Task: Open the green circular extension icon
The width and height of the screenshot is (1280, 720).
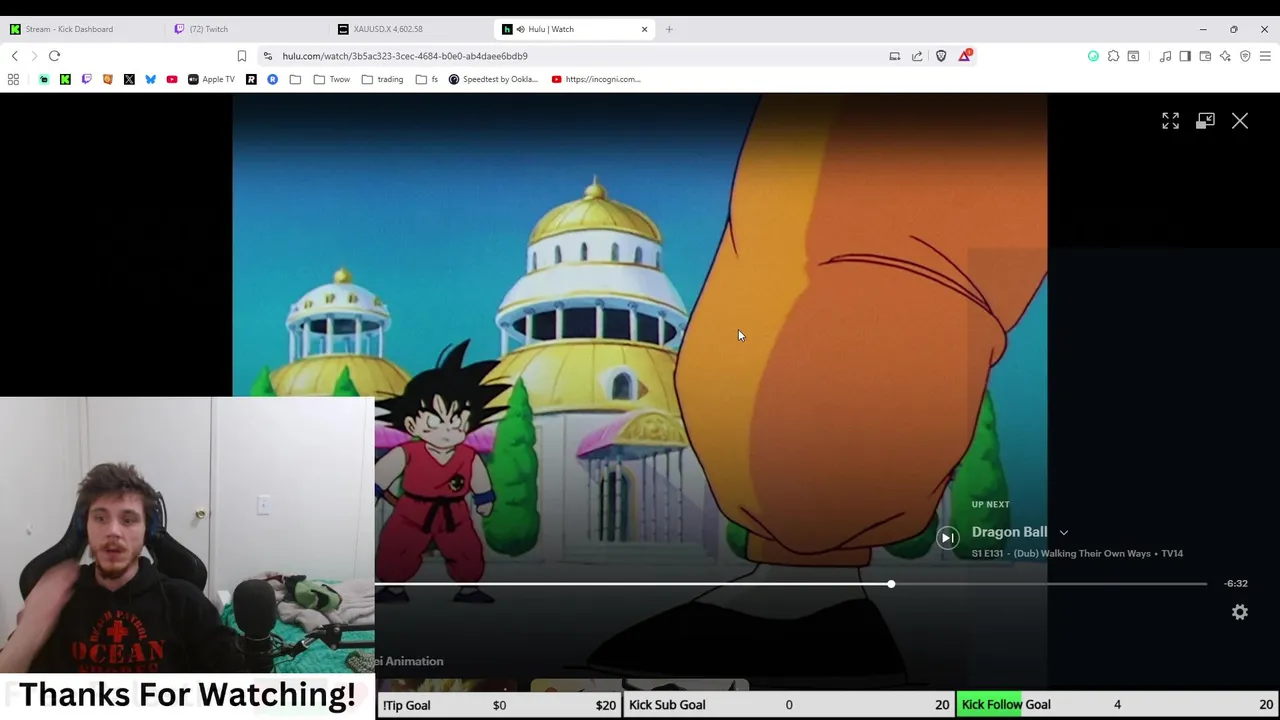Action: [x=1093, y=56]
